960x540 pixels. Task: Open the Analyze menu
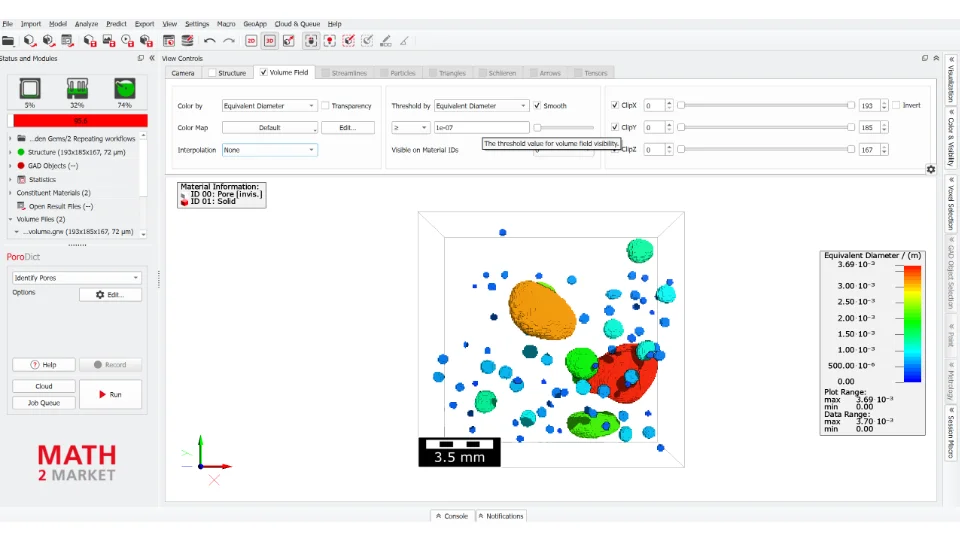click(x=86, y=23)
